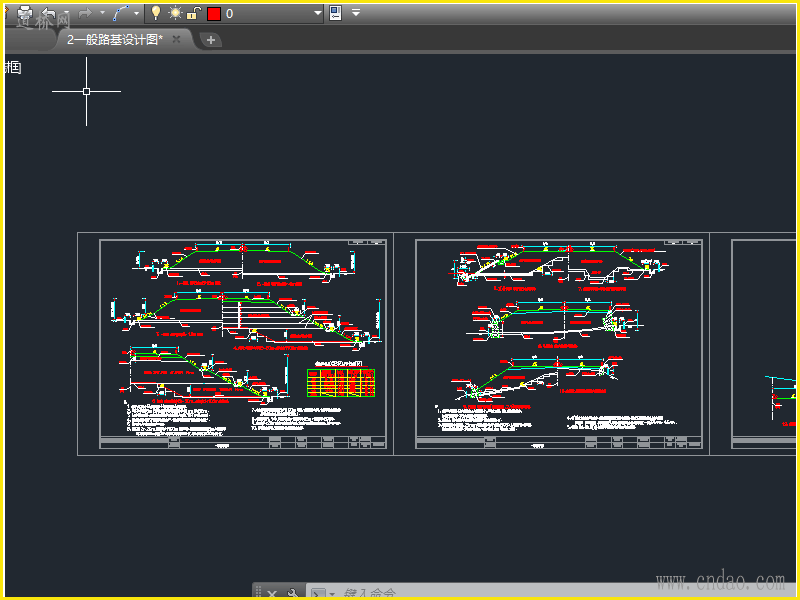The height and width of the screenshot is (600, 800).
Task: Click the green and yellow data table
Action: pos(341,383)
